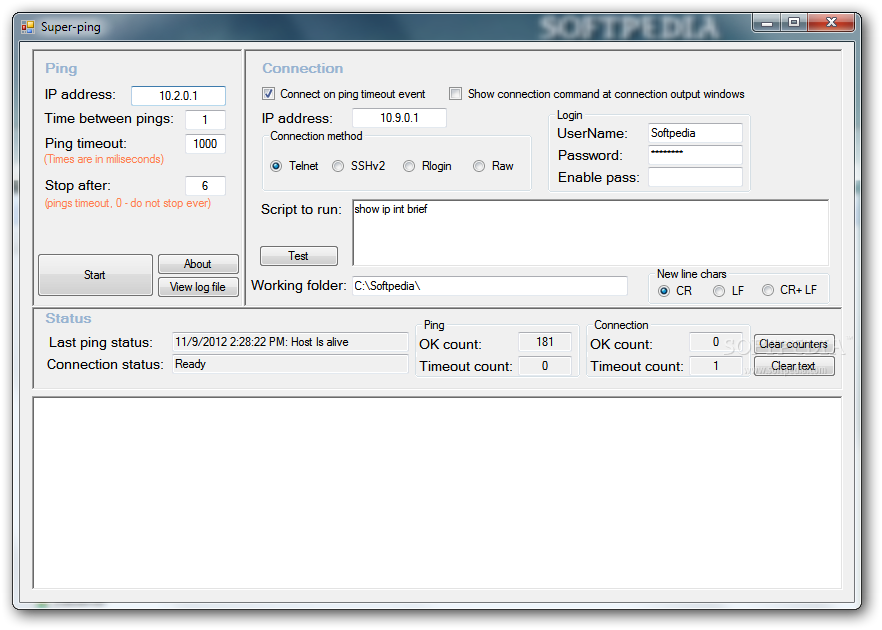
Task: Edit the Working folder path field
Action: tap(490, 286)
